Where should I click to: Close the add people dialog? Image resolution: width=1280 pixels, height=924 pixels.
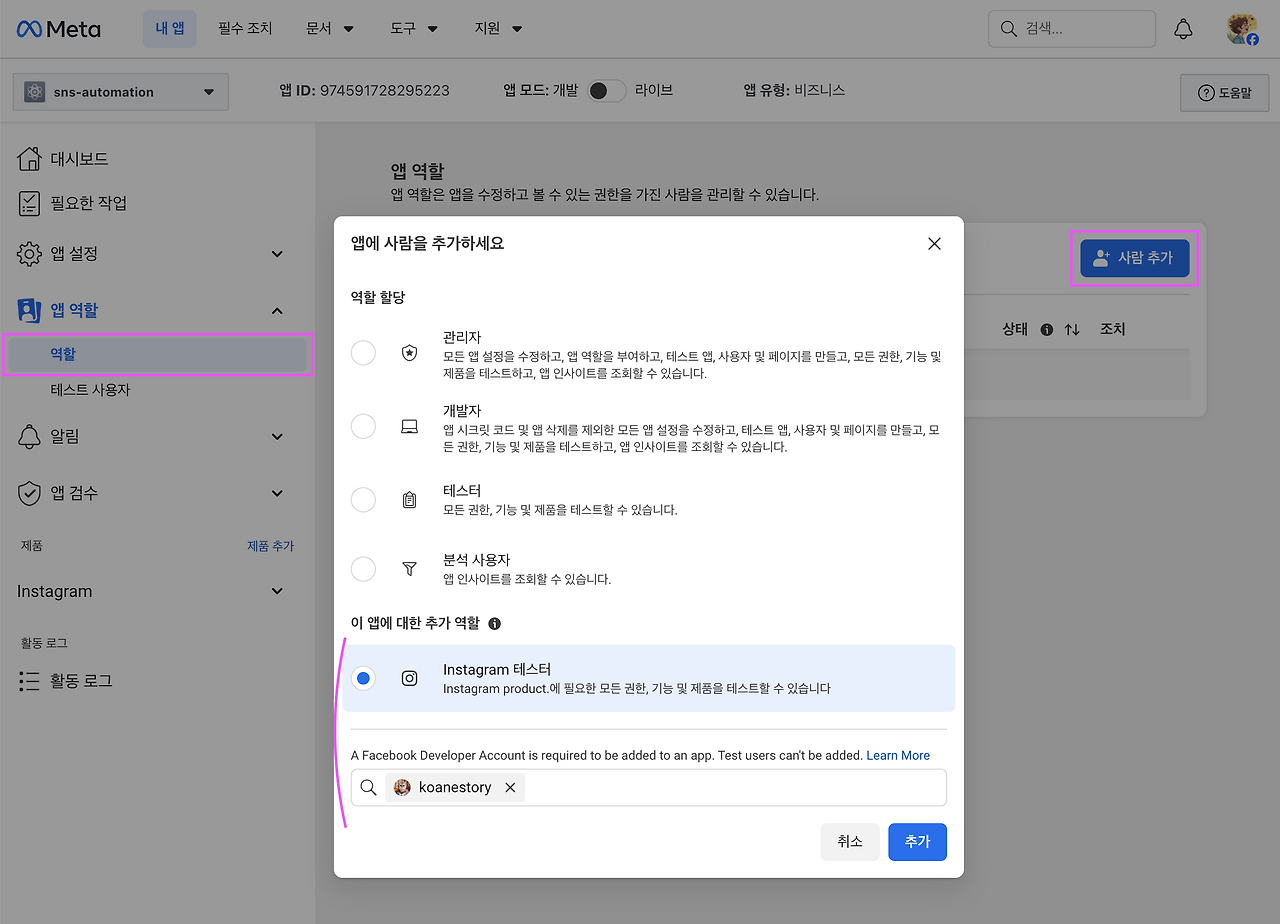tap(934, 244)
